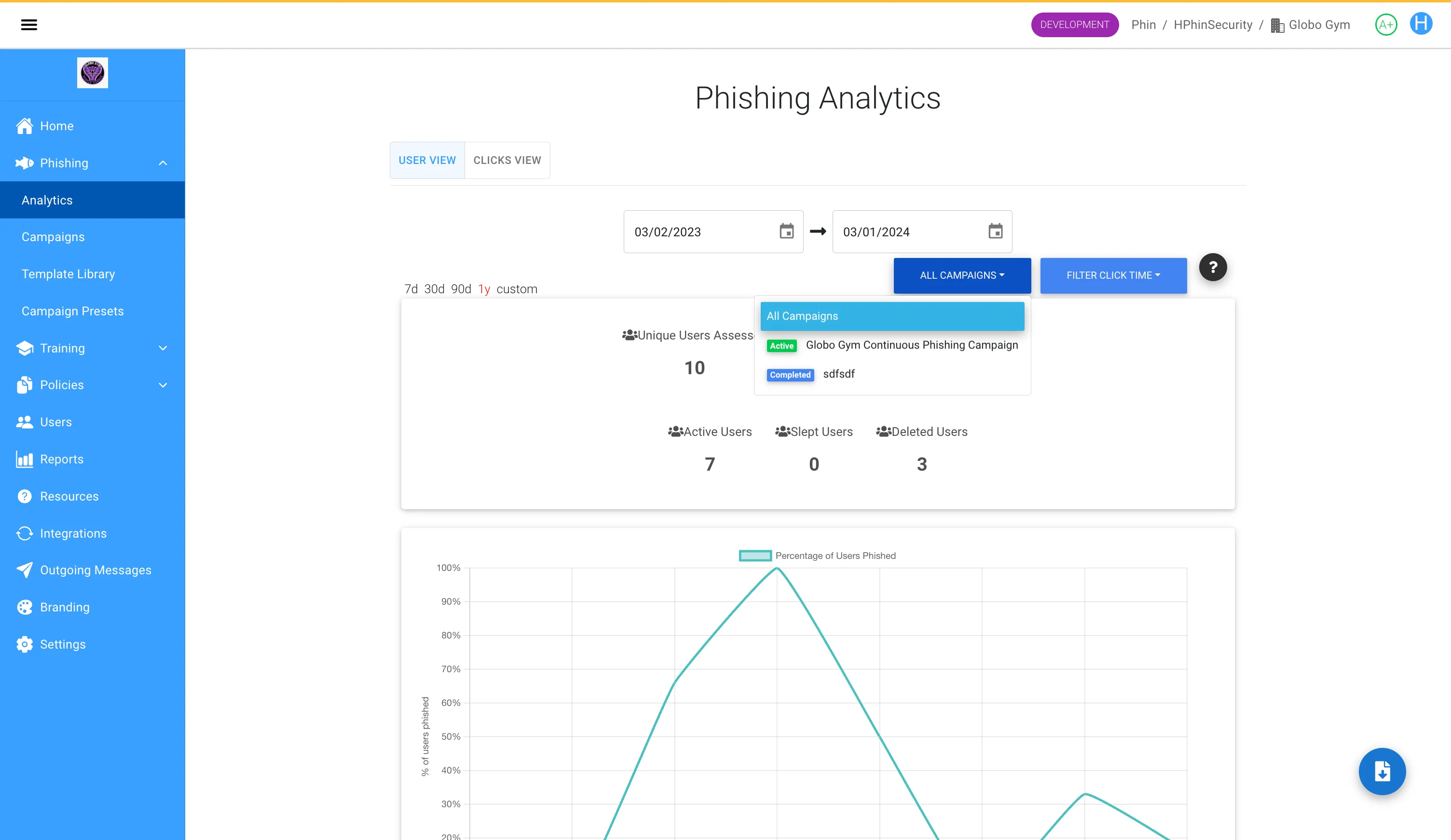Open Branding page label
The image size is (1451, 840).
coord(65,607)
